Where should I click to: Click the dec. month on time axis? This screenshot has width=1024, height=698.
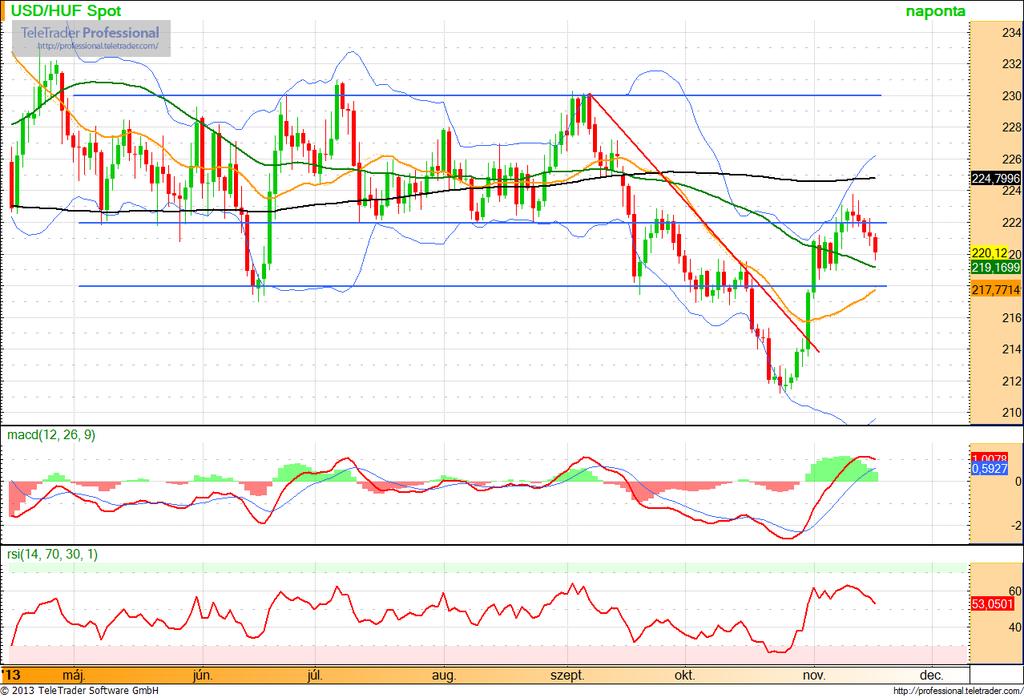click(931, 675)
